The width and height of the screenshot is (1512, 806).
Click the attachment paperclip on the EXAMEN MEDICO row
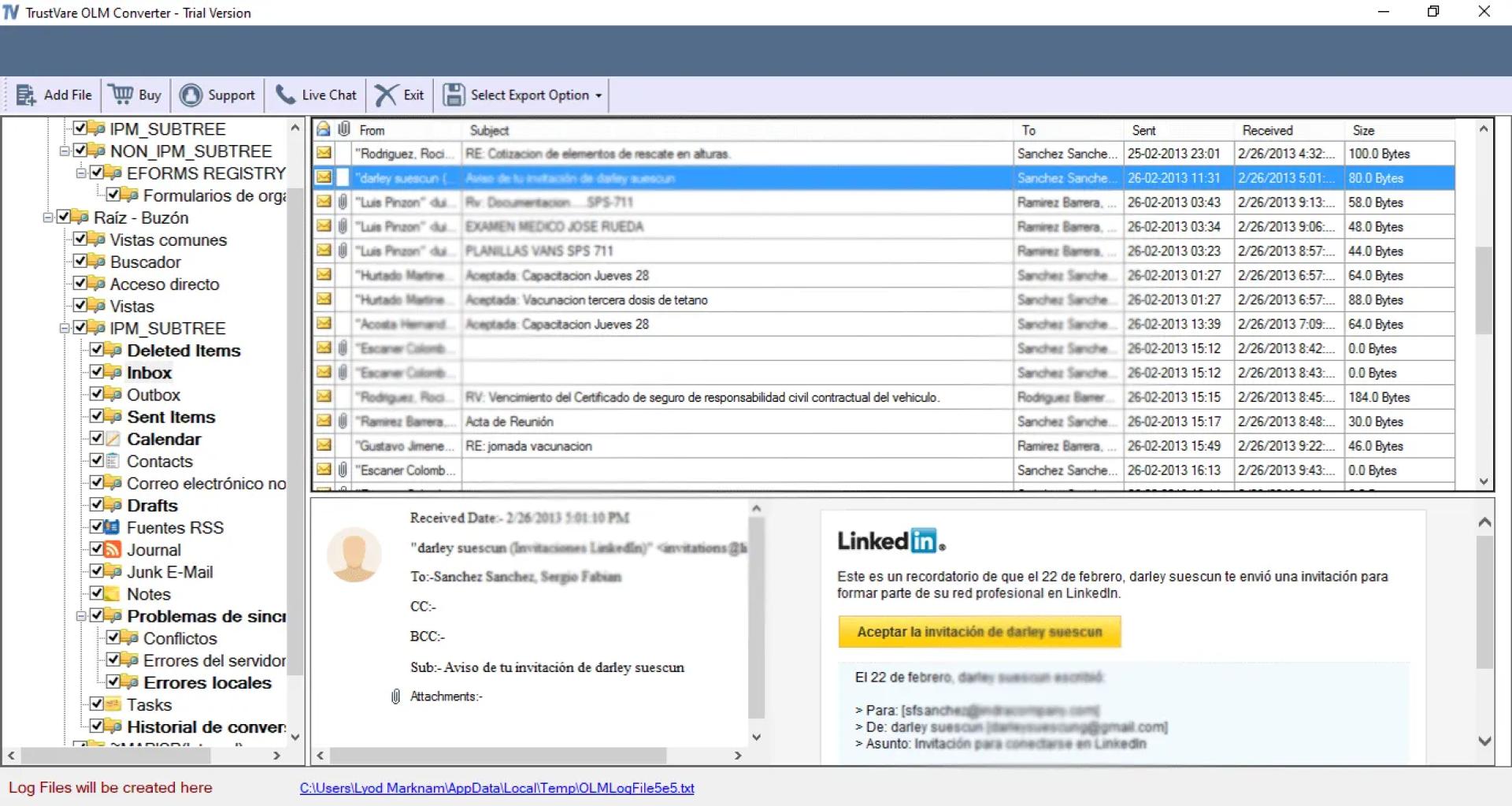[343, 226]
